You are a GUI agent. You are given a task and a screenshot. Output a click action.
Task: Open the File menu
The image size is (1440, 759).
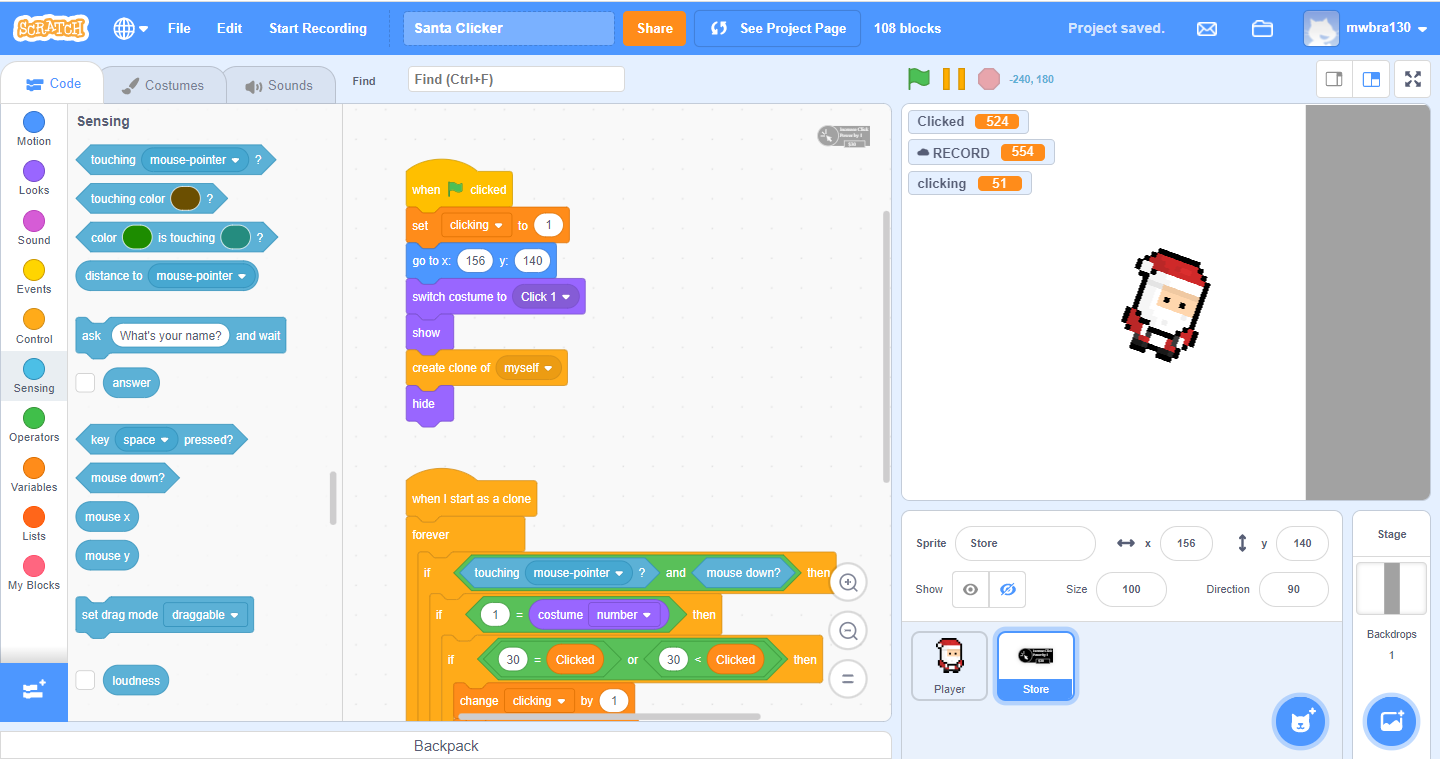(x=179, y=28)
